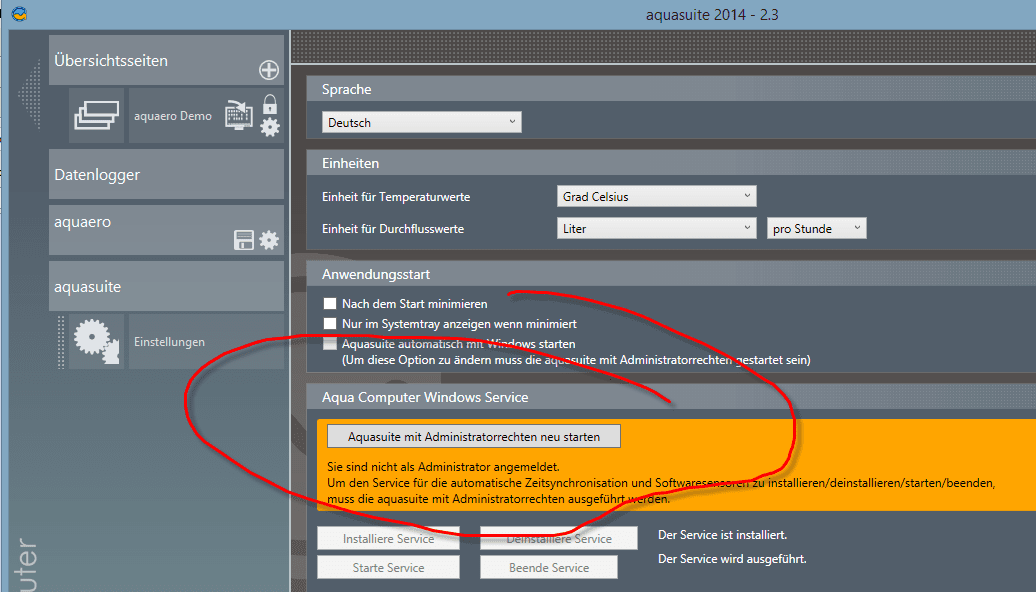Viewport: 1036px width, 592px height.
Task: Open aquaero Demo page settings gear
Action: (270, 127)
